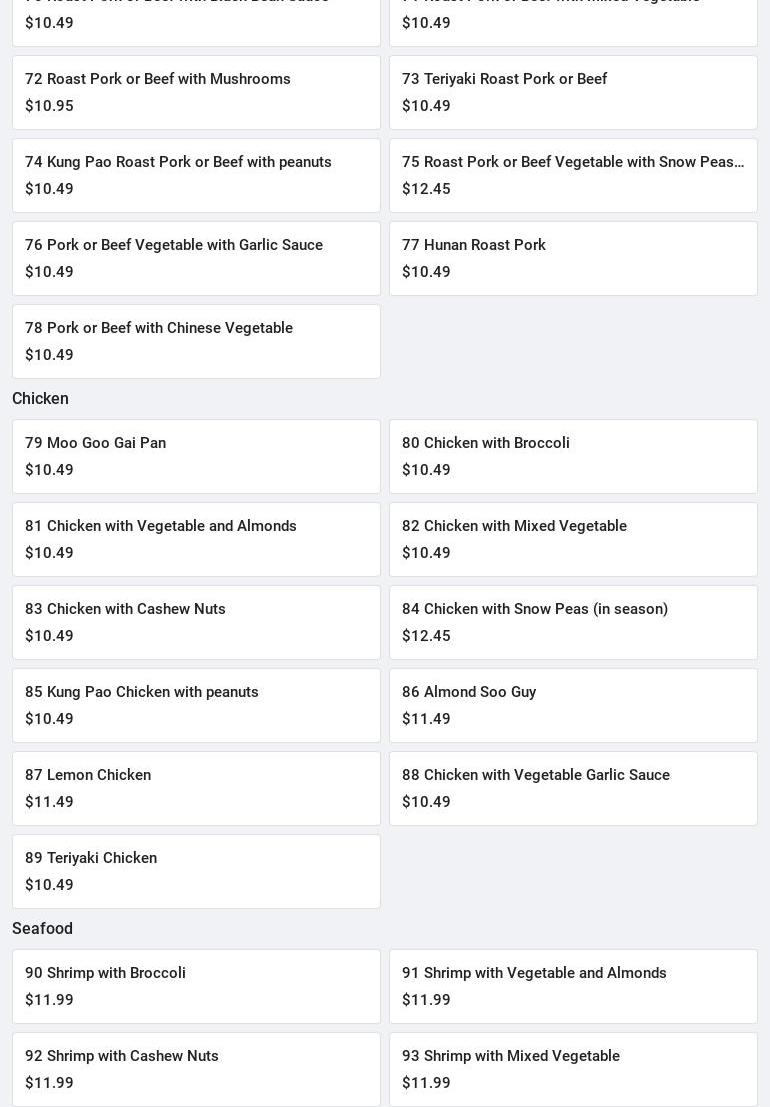Screen dimensions: 770x1107
Task: Select 72 Roast Pork or Beef with Mushrooms
Action: [196, 92]
